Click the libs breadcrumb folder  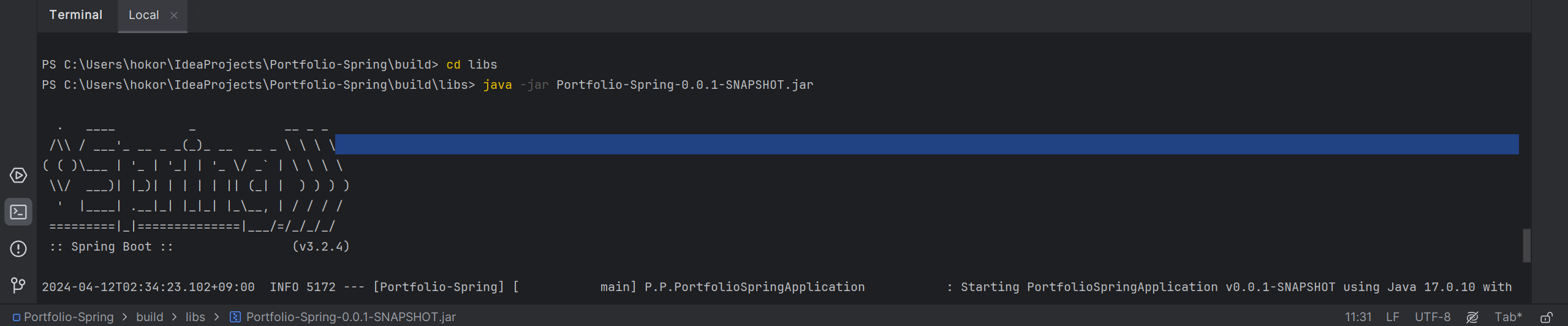click(195, 317)
